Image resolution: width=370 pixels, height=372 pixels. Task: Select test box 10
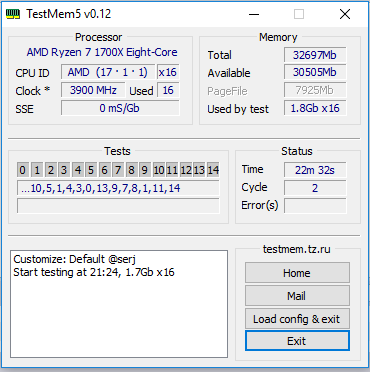click(x=159, y=170)
